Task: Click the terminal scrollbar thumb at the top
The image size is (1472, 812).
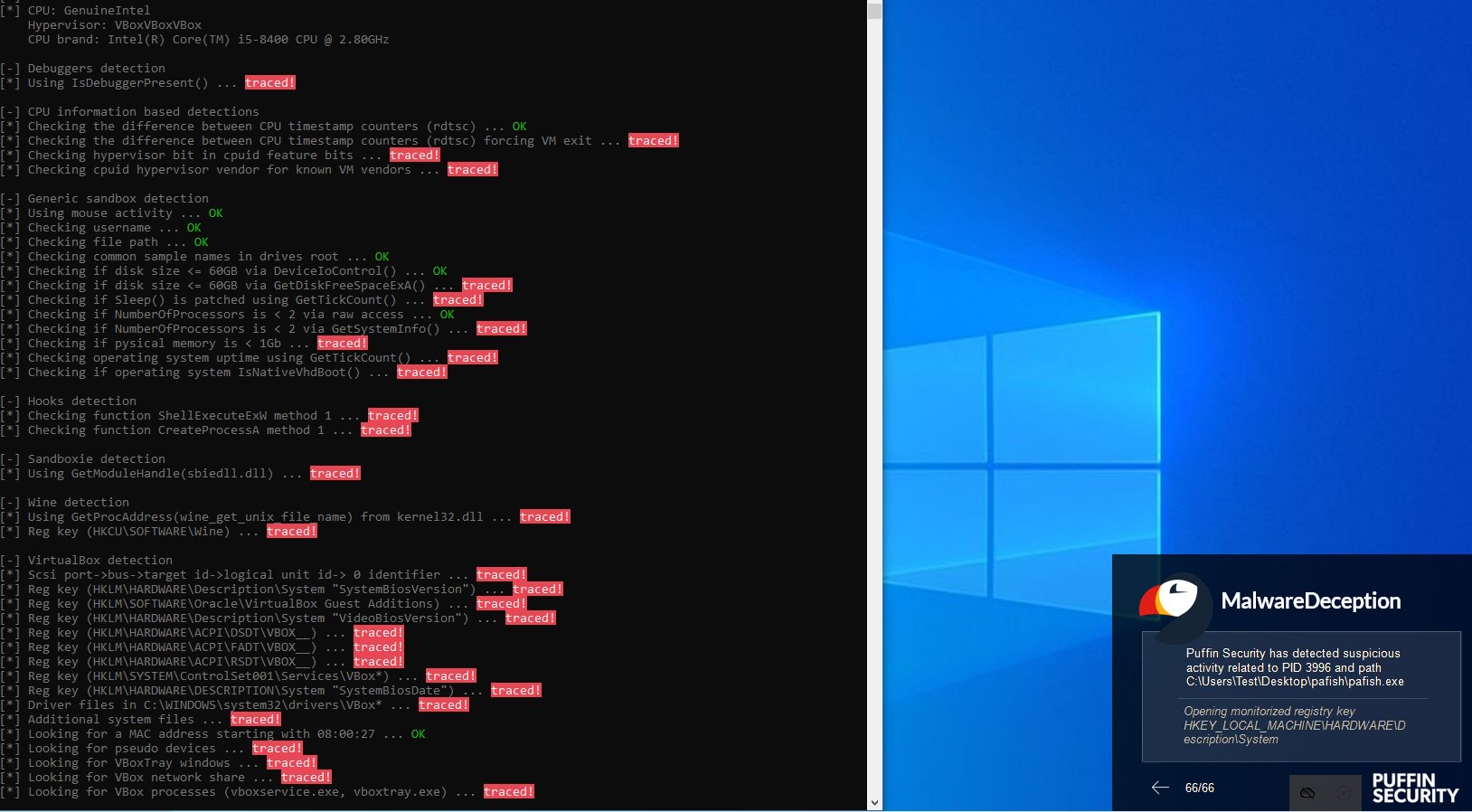Action: tap(874, 11)
